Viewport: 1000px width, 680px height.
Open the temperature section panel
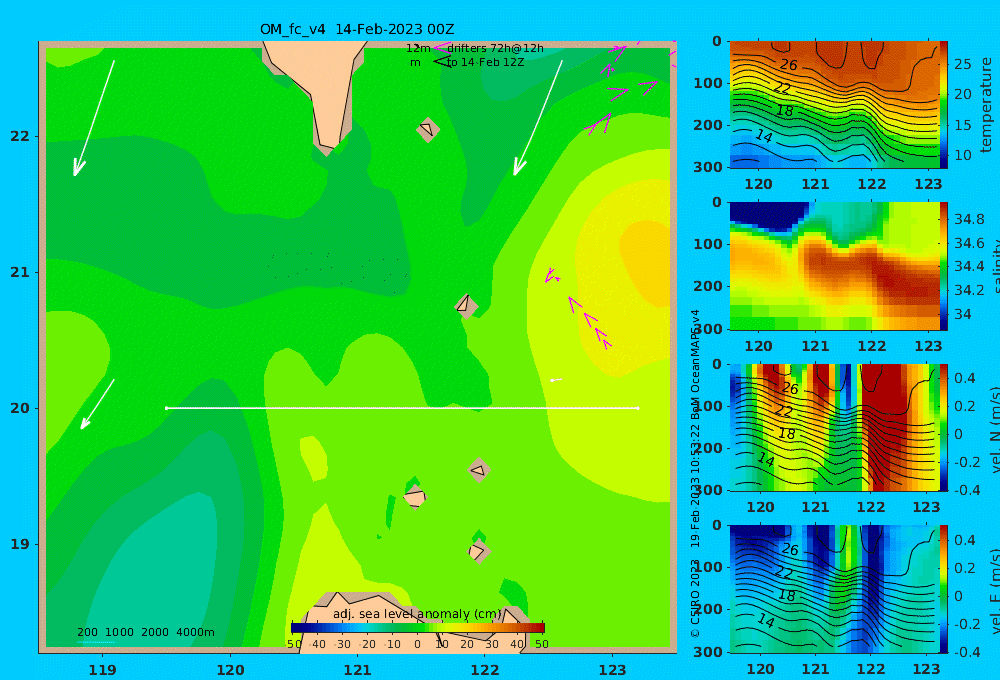click(834, 105)
